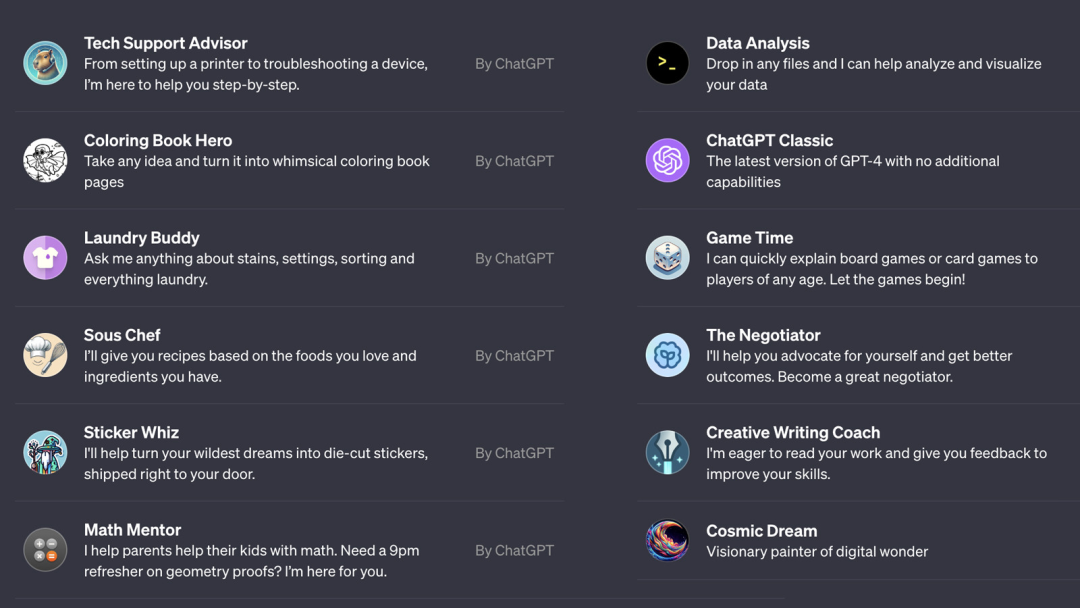Click the ChatGPT Classic purple logo icon

click(x=667, y=161)
